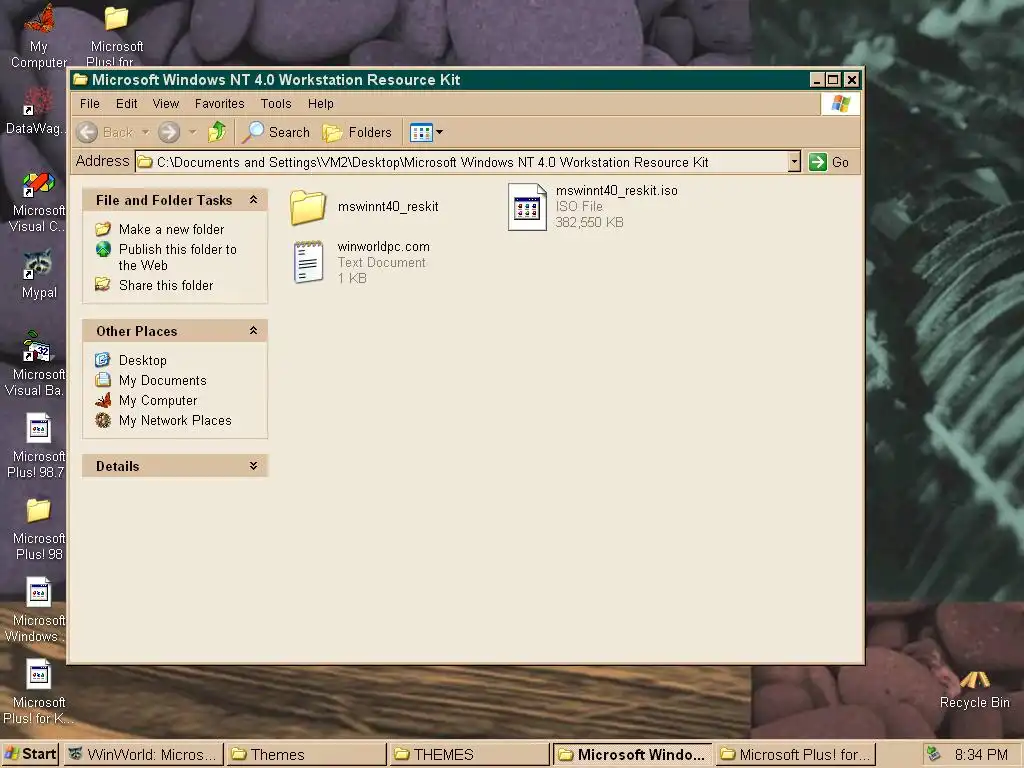Select the mswinnt40_reskit.iso file icon
The height and width of the screenshot is (768, 1024).
[x=527, y=207]
